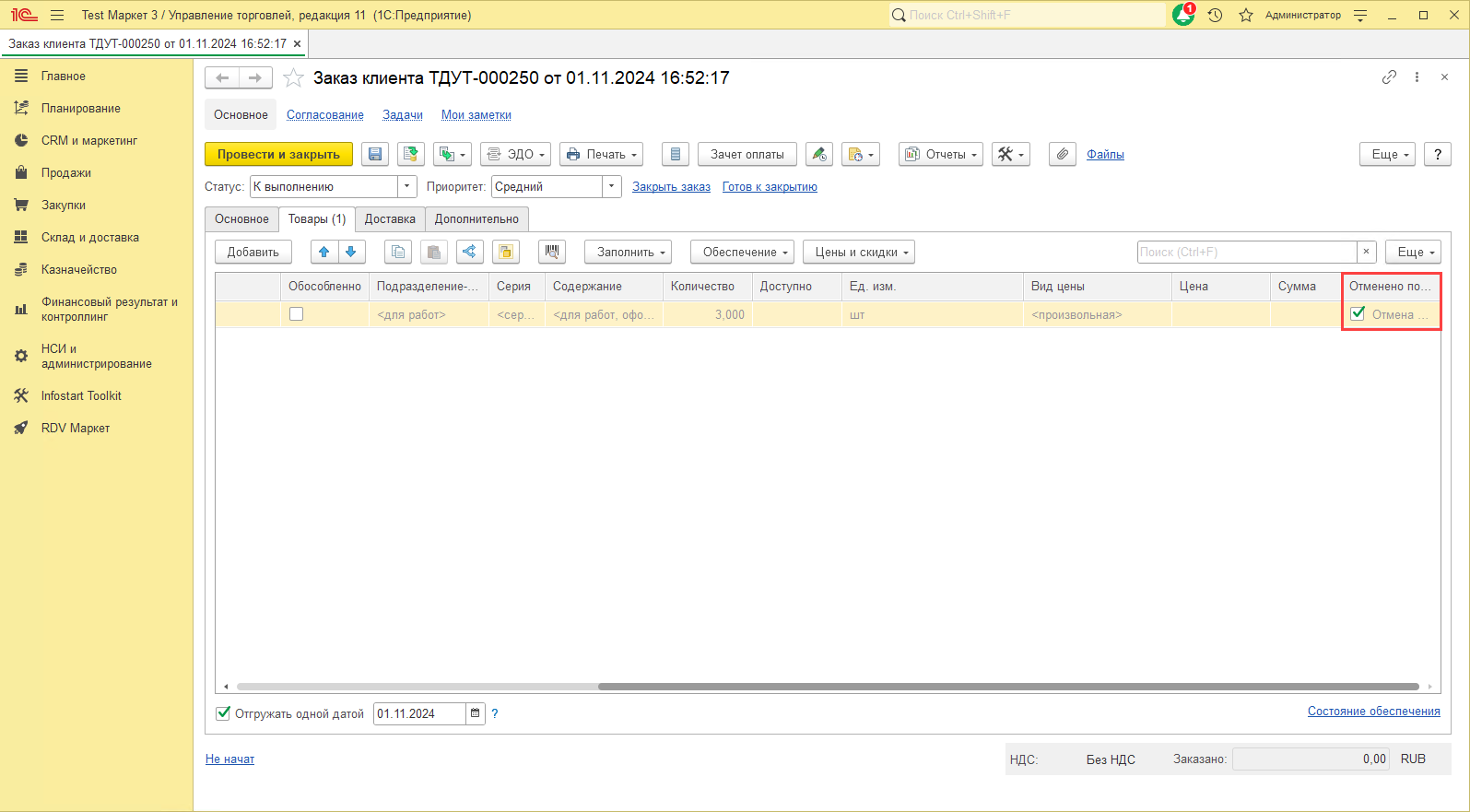Move the row down with the arrow

351,253
